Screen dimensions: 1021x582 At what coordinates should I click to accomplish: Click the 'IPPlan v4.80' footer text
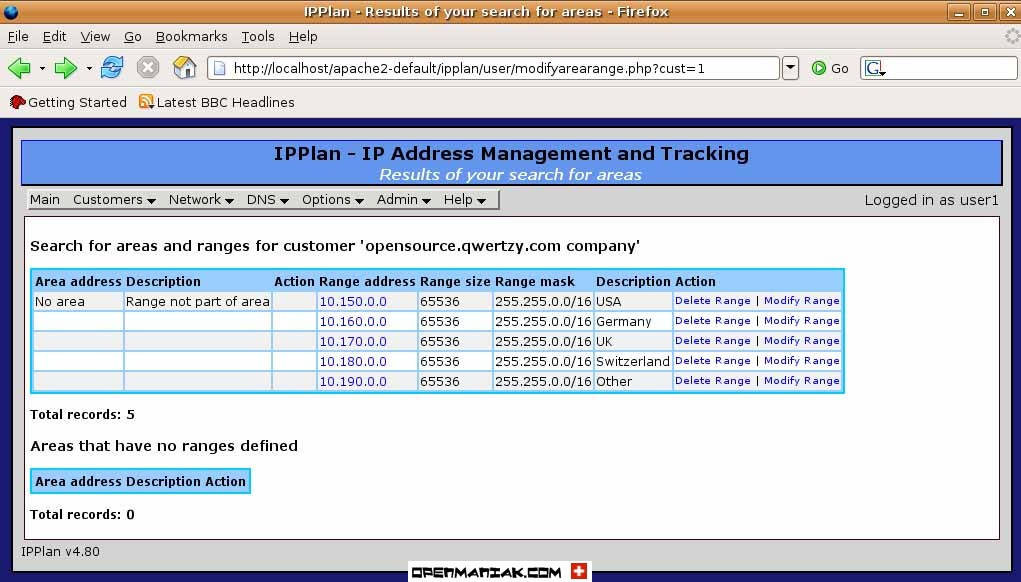click(x=60, y=551)
